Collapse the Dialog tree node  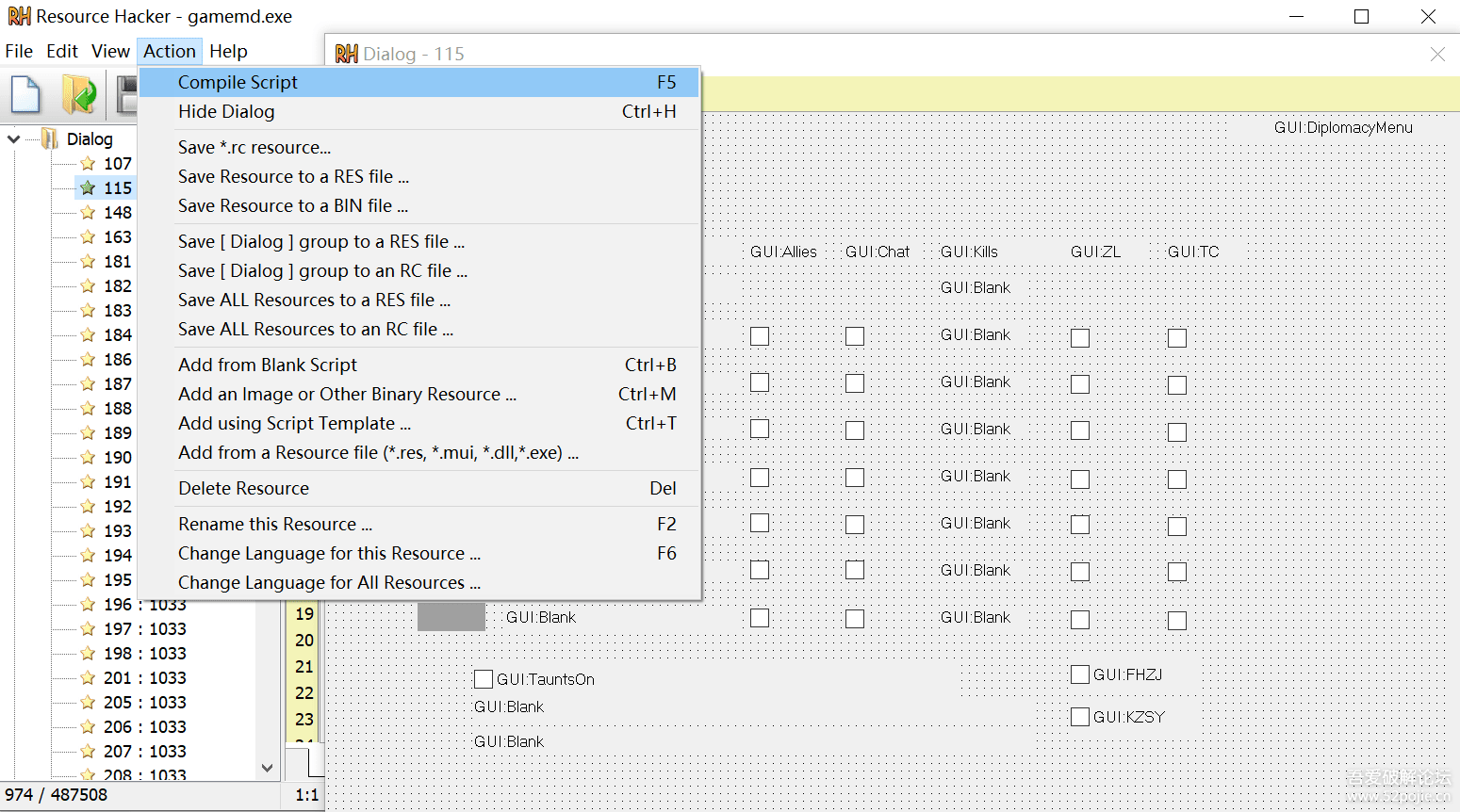pos(14,139)
